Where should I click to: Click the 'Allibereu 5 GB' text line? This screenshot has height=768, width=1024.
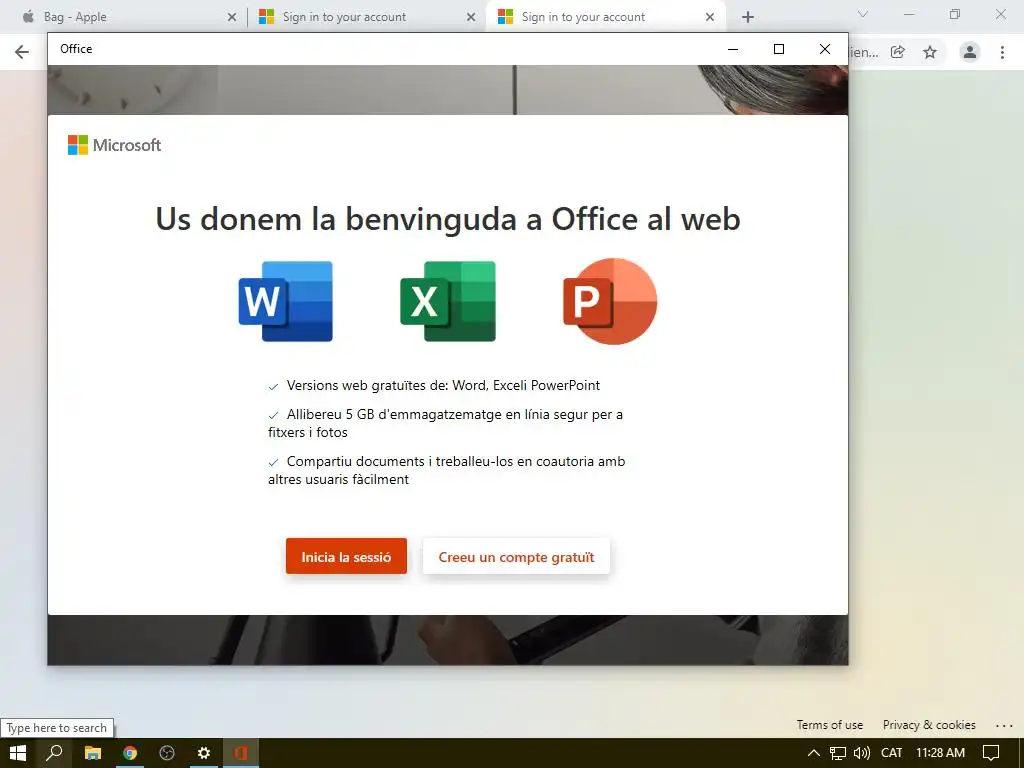[x=445, y=423]
